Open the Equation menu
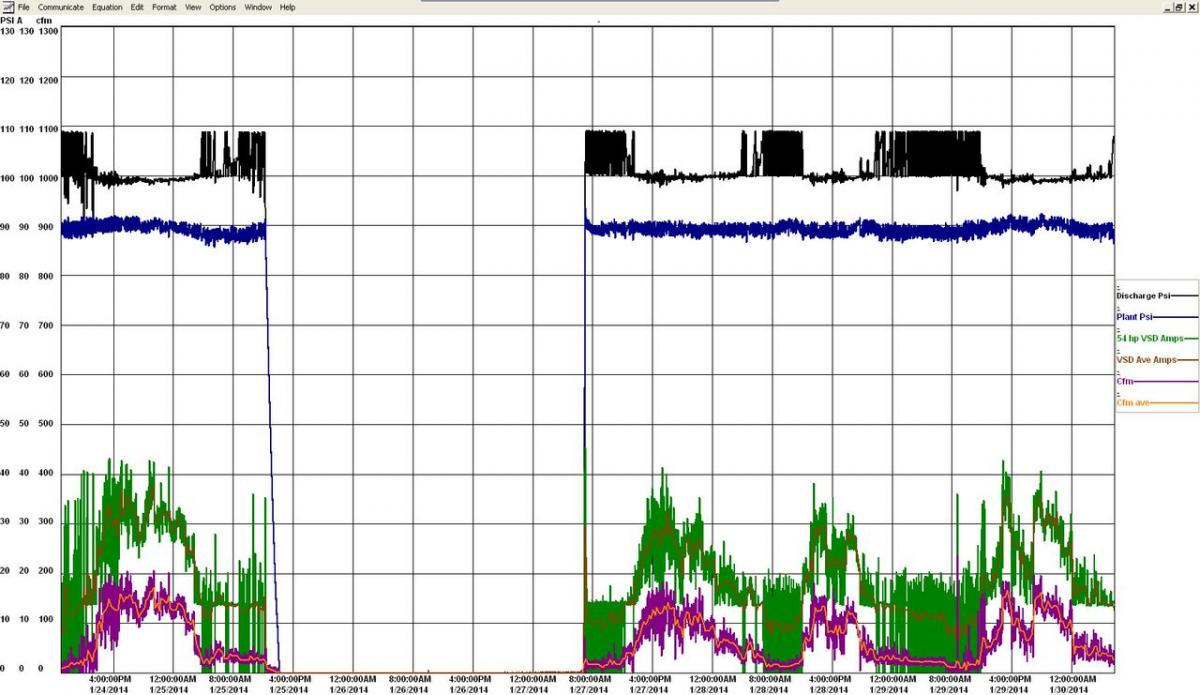This screenshot has width=1200, height=695. click(107, 7)
